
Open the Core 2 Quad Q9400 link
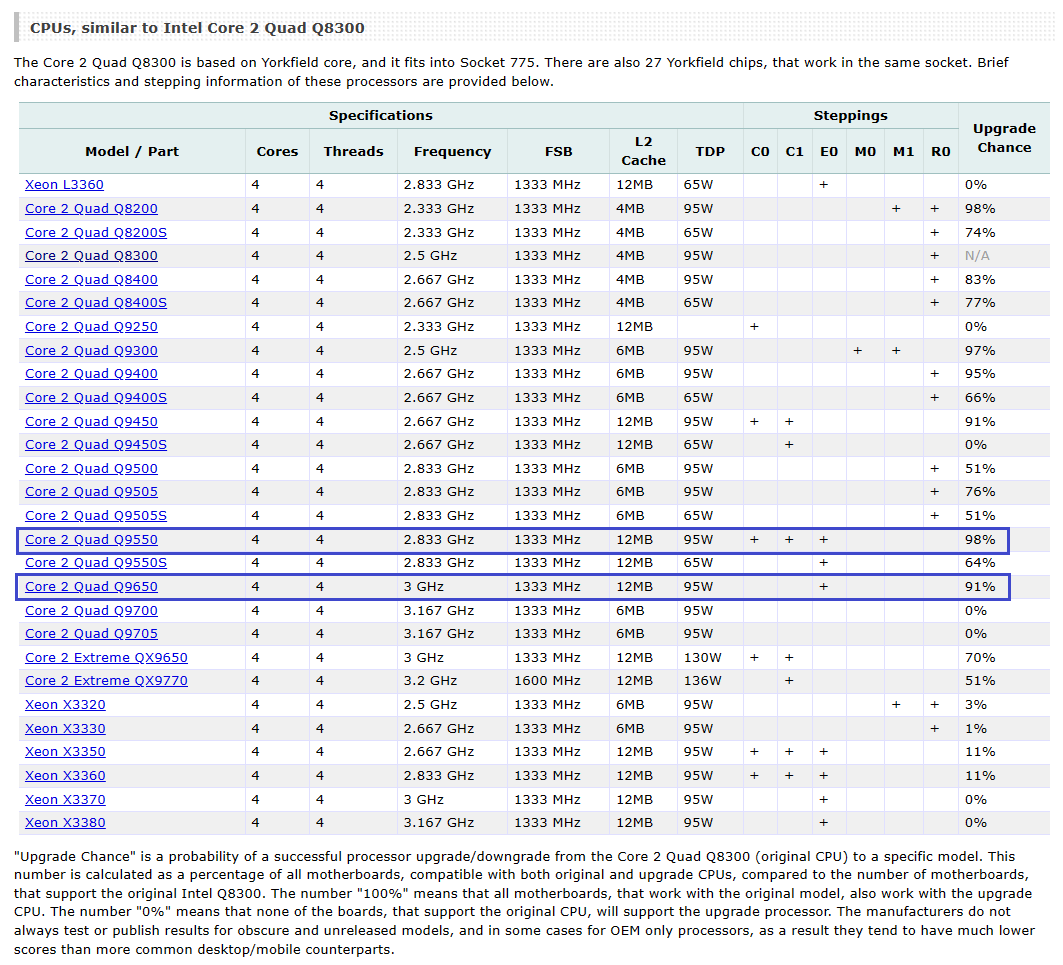click(x=92, y=374)
